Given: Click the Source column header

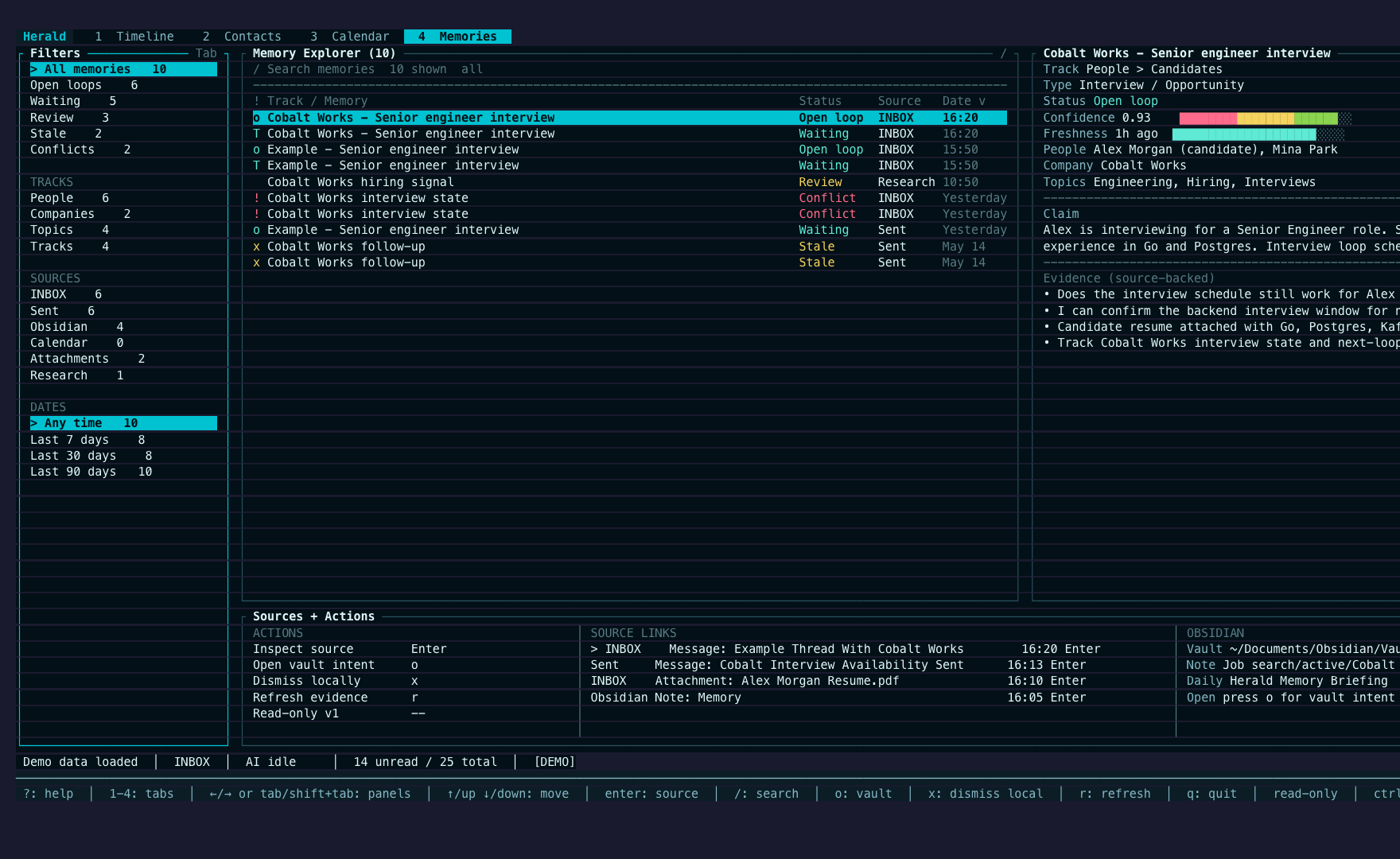Looking at the screenshot, I should pos(899,101).
